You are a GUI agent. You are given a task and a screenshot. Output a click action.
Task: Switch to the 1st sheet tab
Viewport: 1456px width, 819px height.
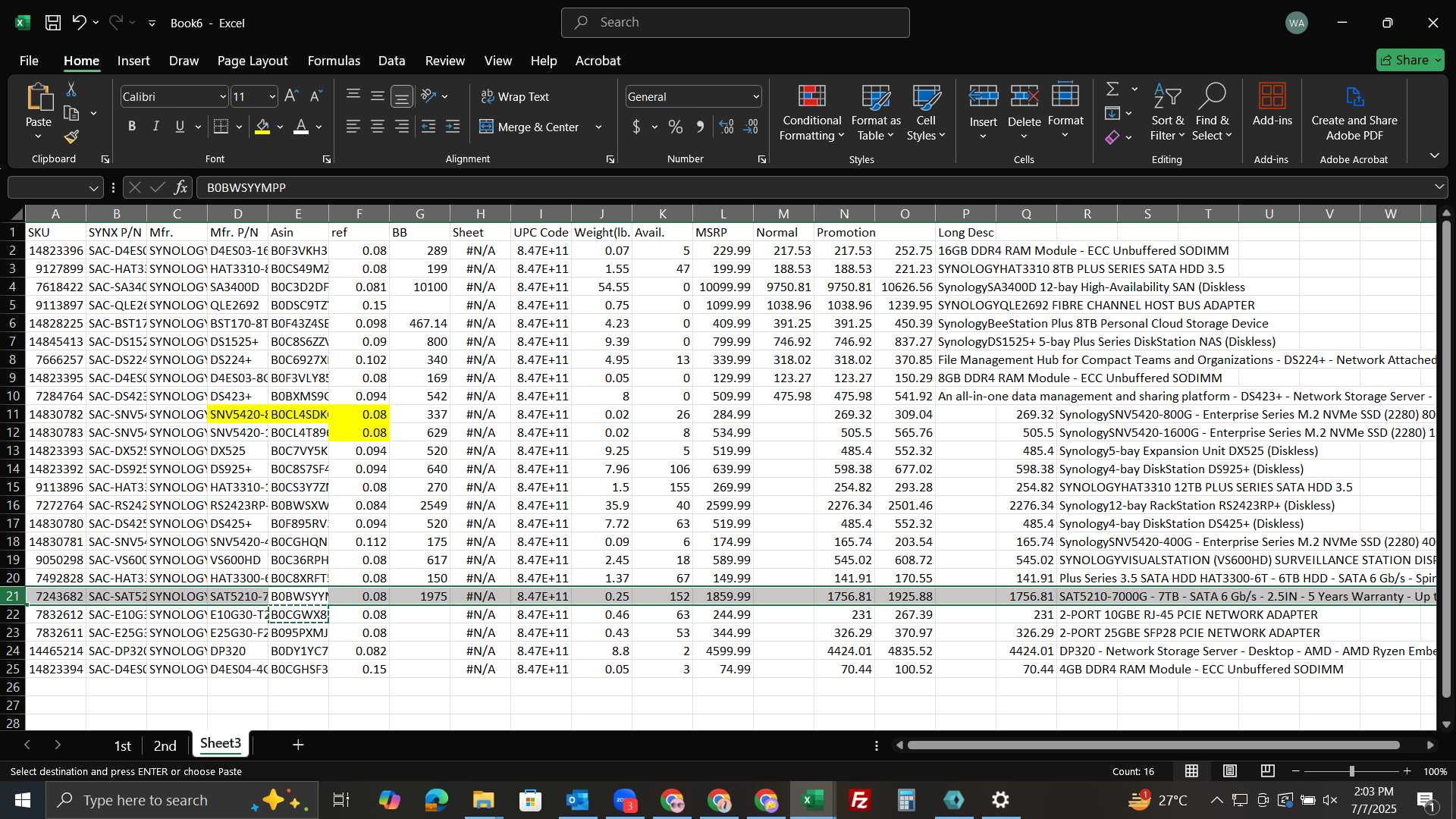[x=122, y=745]
